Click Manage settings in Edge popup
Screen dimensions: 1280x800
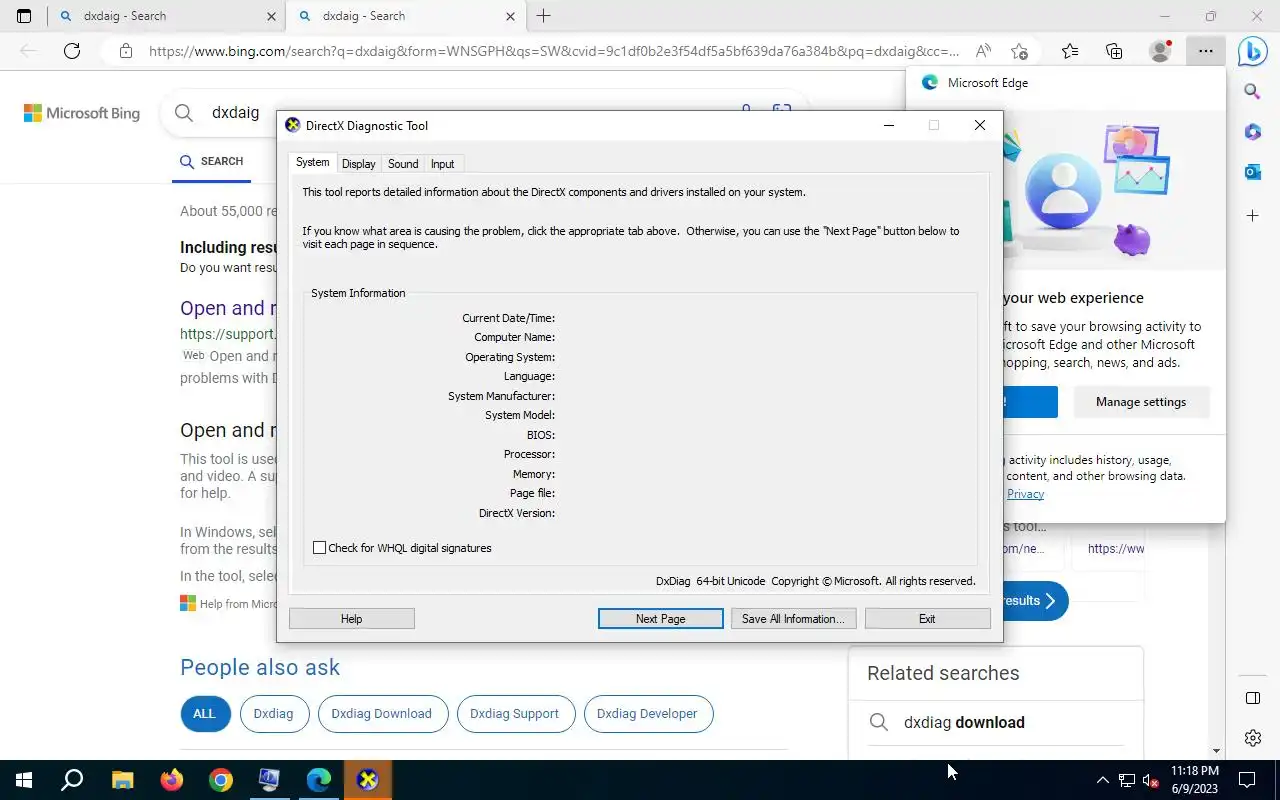tap(1141, 402)
